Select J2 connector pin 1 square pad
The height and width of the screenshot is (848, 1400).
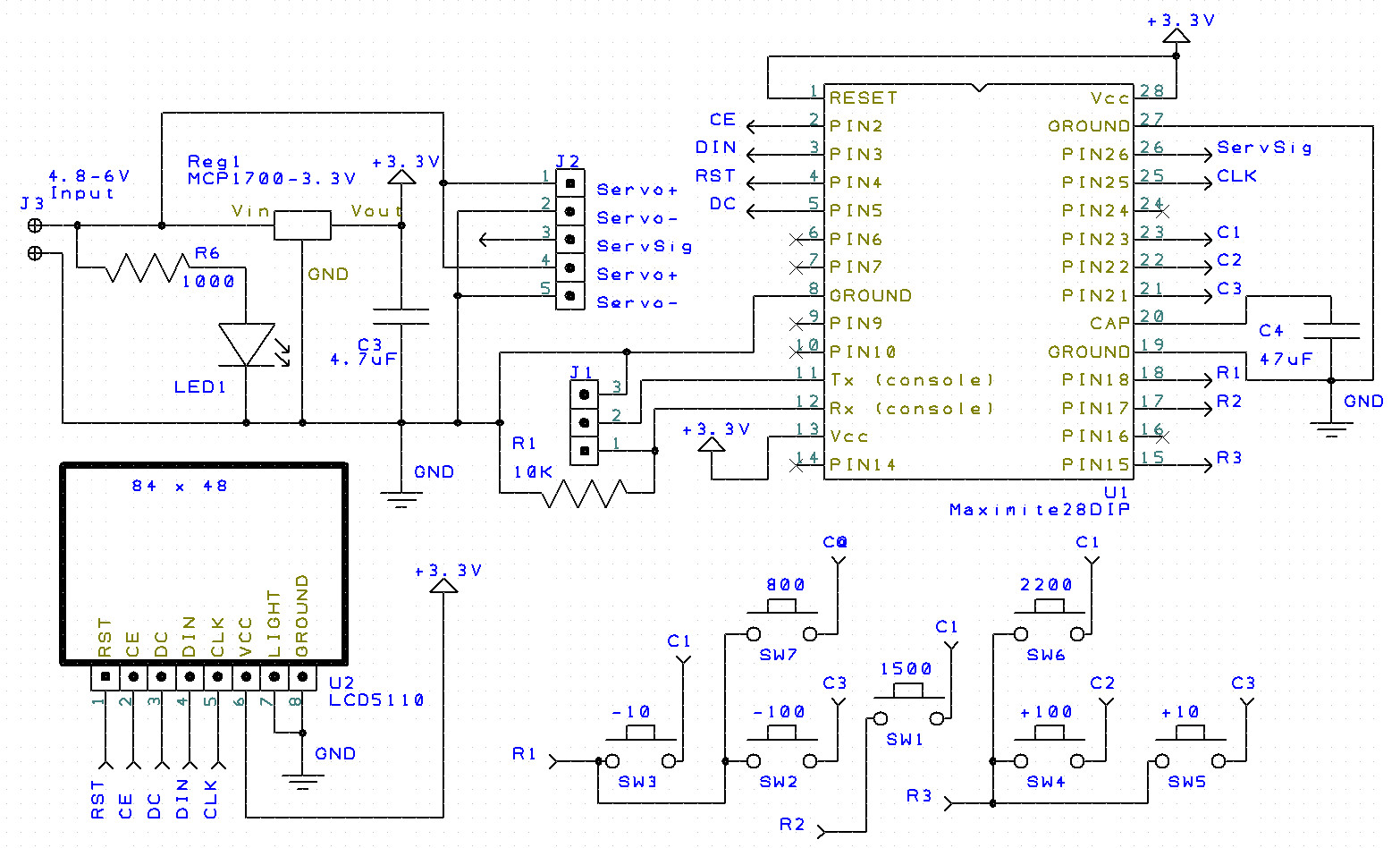pyautogui.click(x=570, y=183)
